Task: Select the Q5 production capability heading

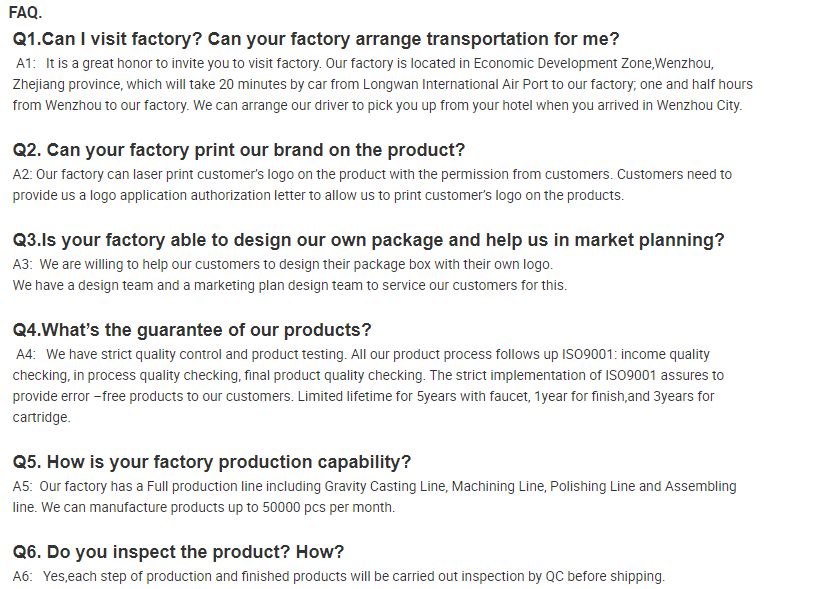Action: pyautogui.click(x=212, y=462)
